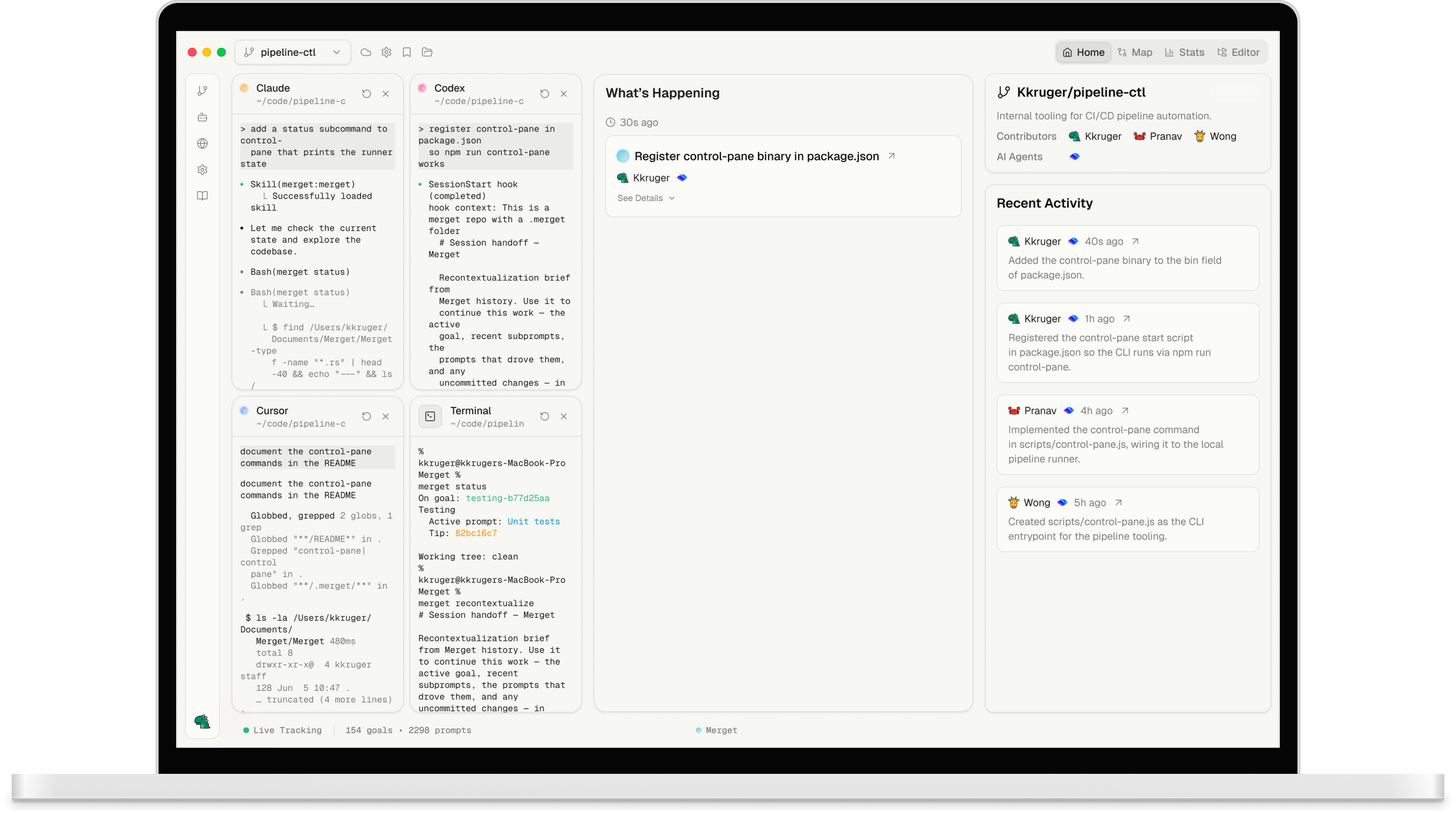Expand See Details on the register task

(646, 198)
